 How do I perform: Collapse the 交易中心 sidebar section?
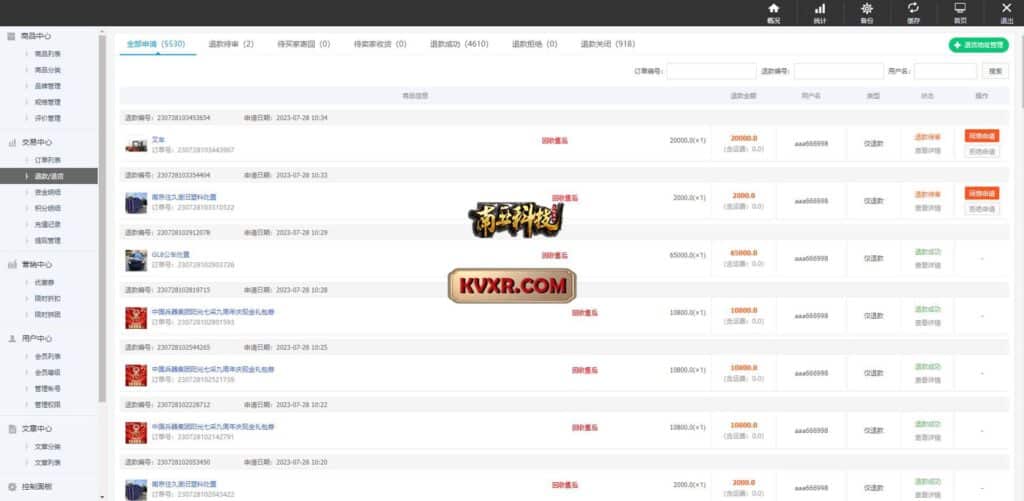coord(37,142)
